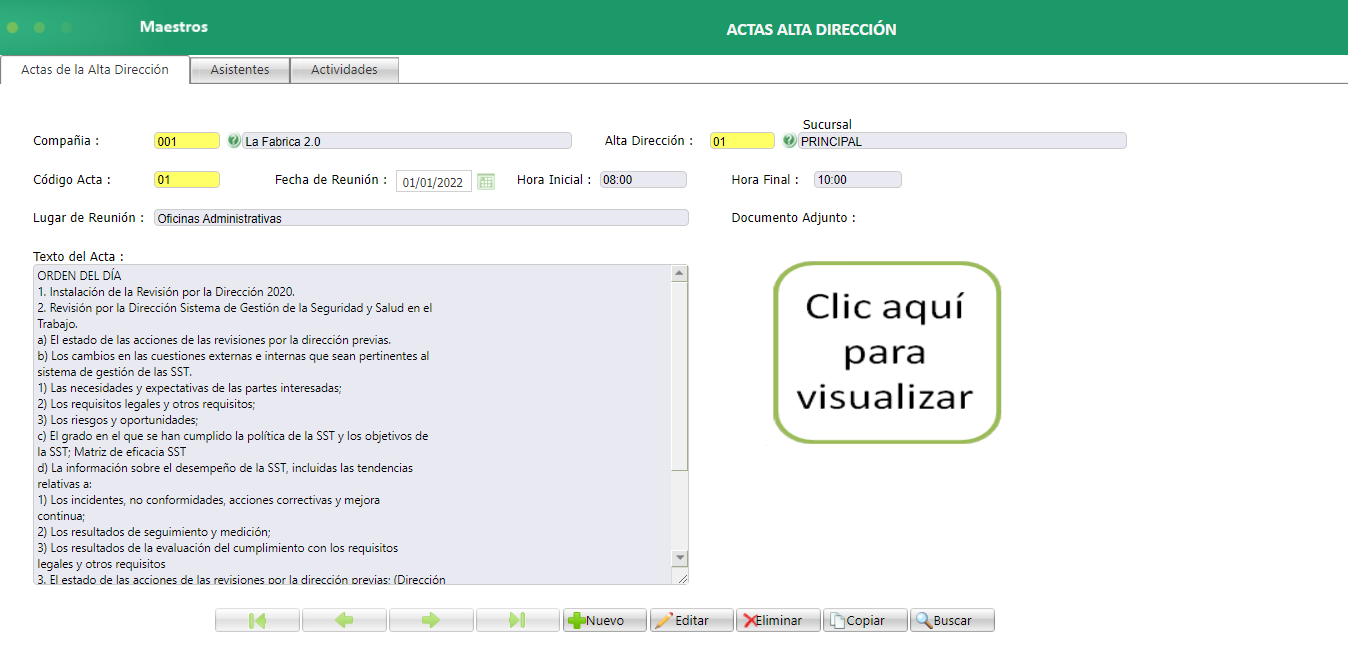Click 'Clic aquí para visualizar'
This screenshot has width=1348, height=657.
886,352
